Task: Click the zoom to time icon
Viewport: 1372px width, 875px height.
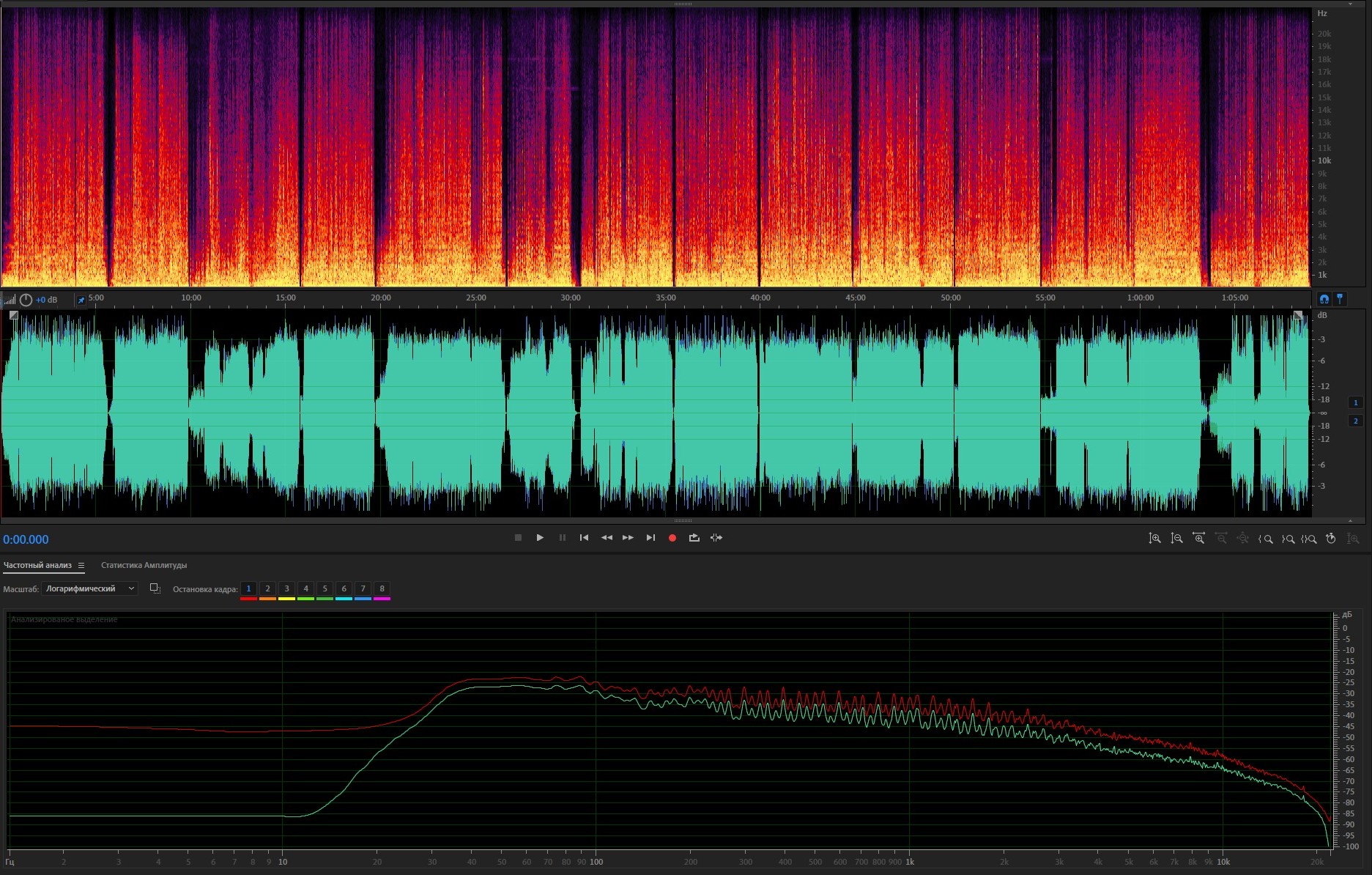Action: (1331, 539)
